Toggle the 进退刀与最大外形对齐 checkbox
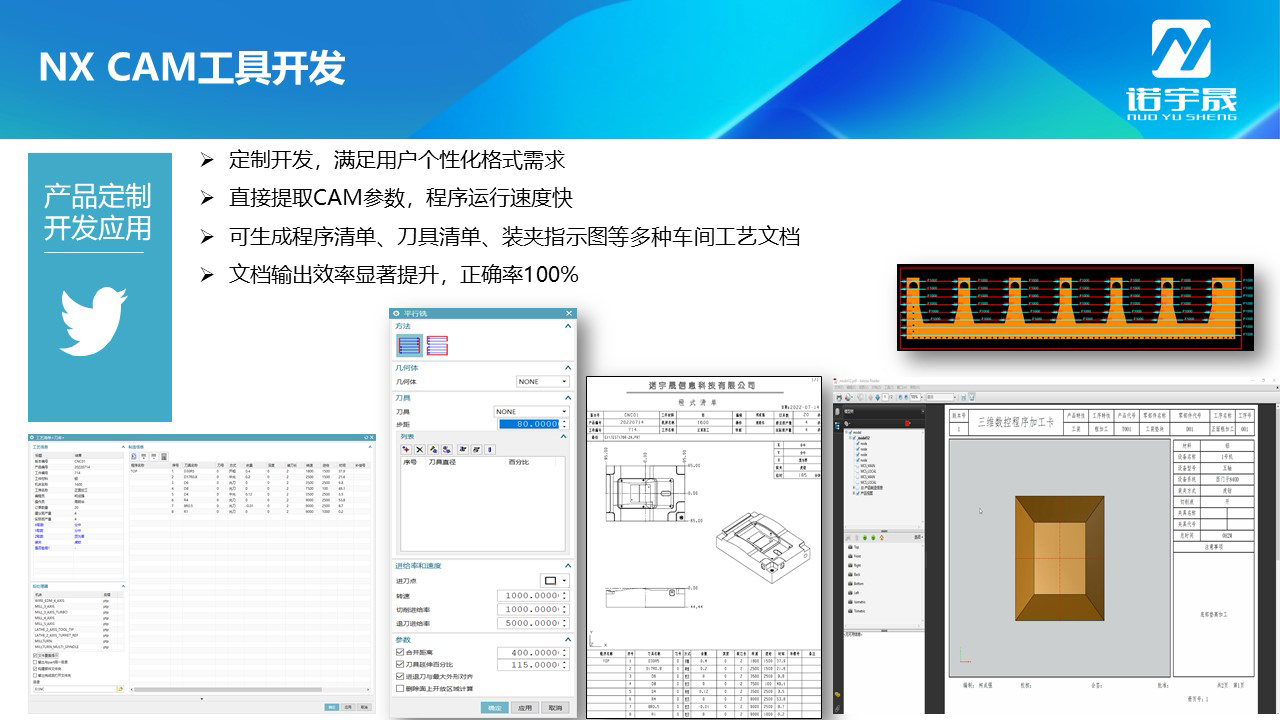1280x720 pixels. pyautogui.click(x=400, y=677)
